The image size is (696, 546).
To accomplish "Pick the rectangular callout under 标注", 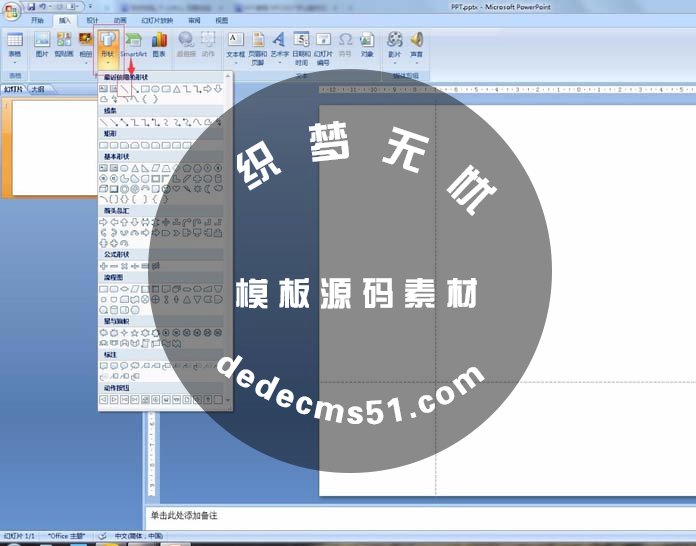I will pos(103,366).
